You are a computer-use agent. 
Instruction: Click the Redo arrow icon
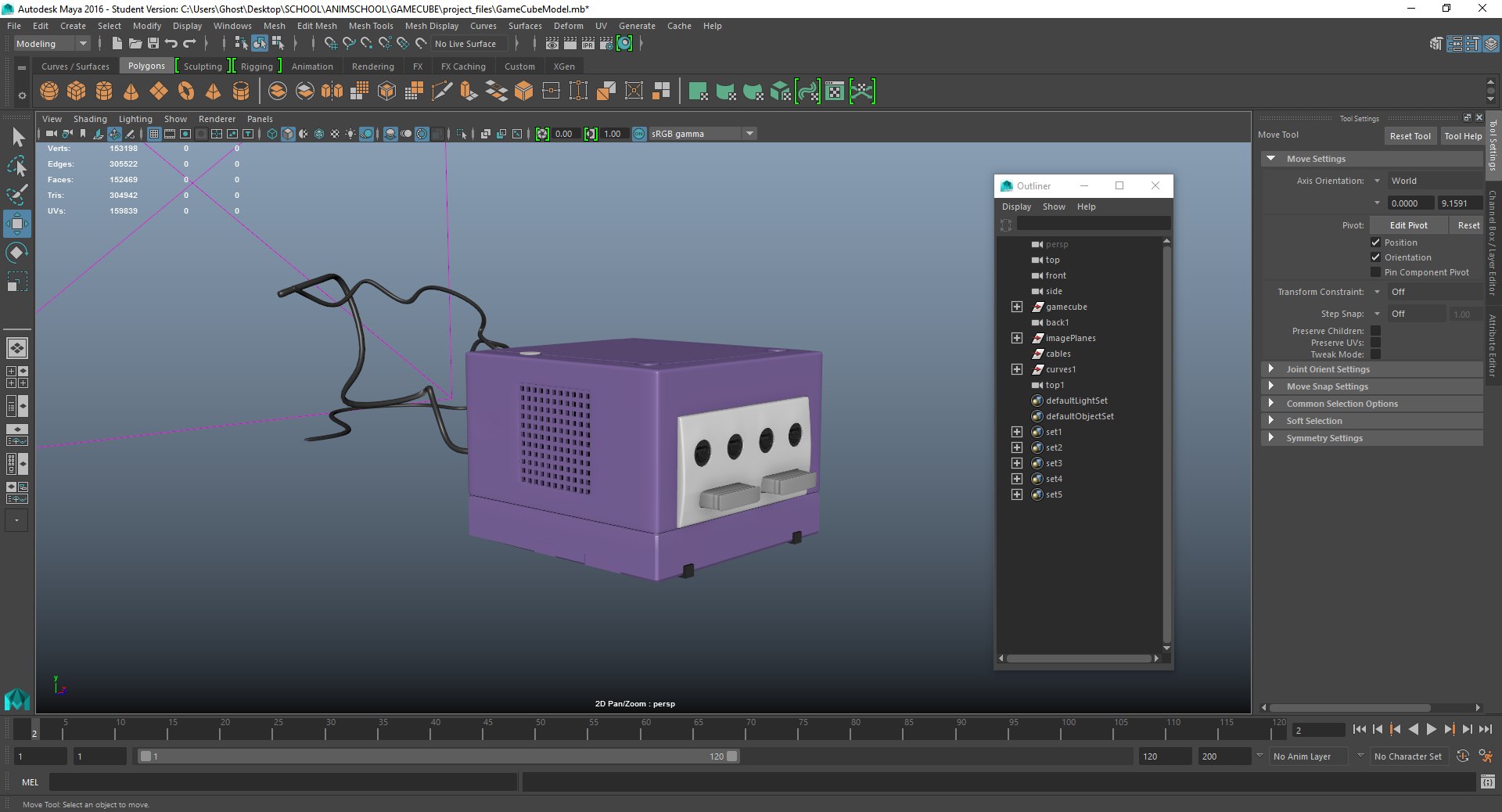click(189, 43)
